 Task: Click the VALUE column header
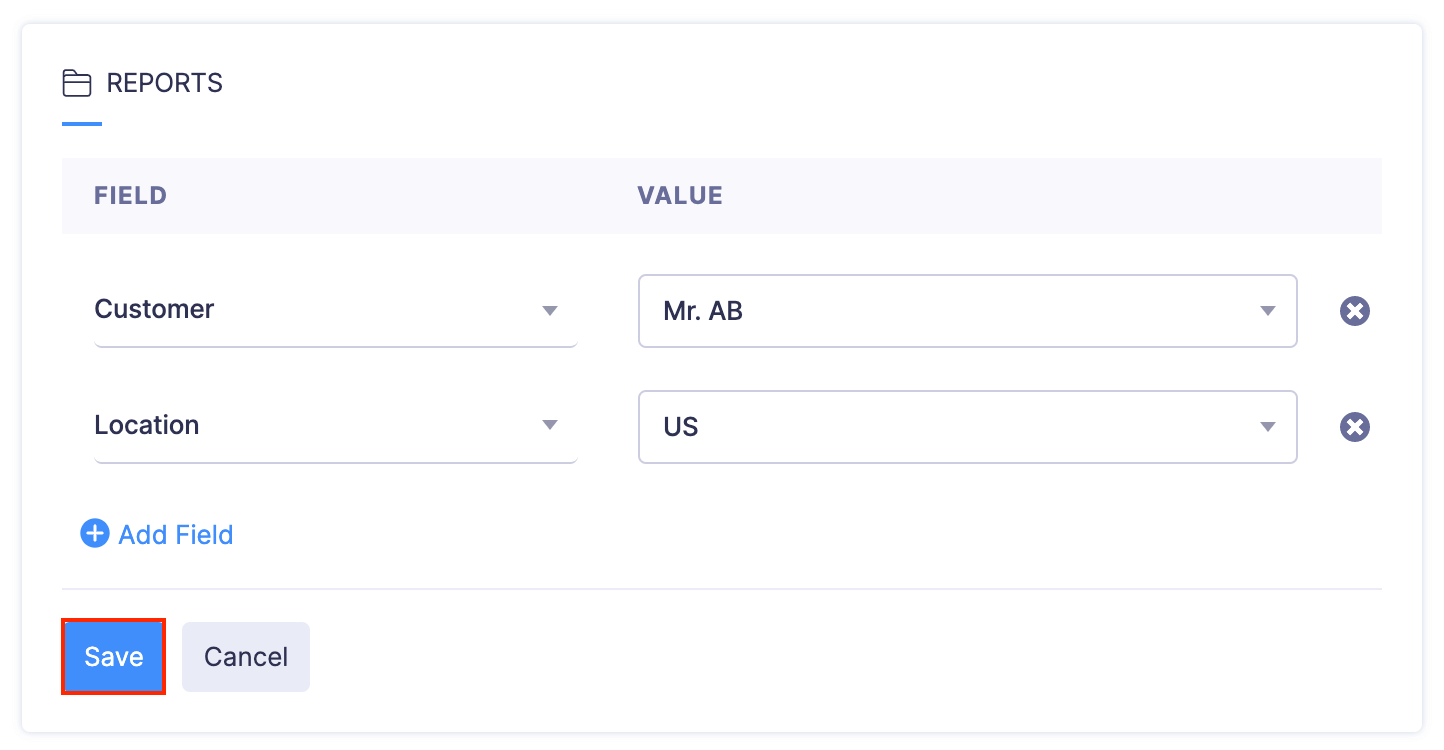pyautogui.click(x=680, y=196)
